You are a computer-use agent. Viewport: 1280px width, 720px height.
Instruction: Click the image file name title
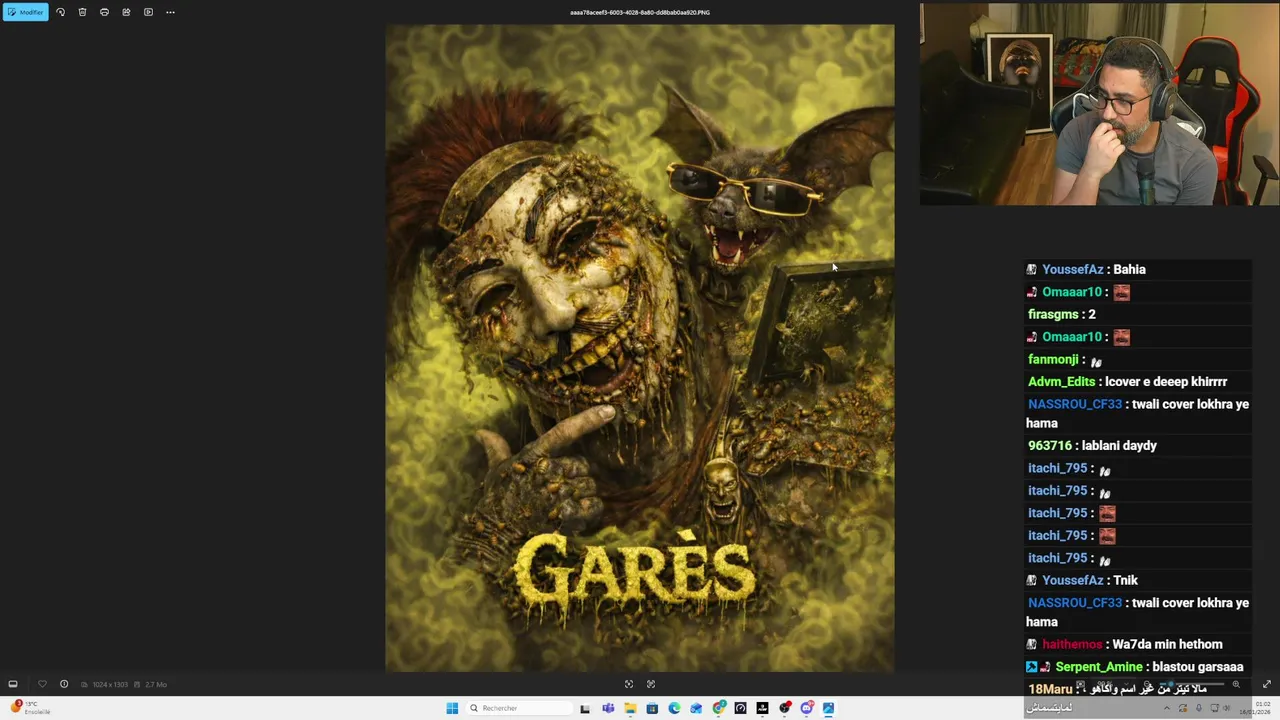tap(640, 13)
